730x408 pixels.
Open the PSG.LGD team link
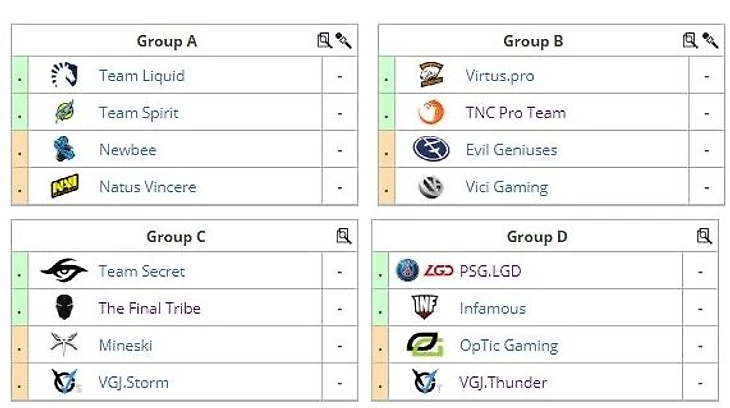pos(490,271)
